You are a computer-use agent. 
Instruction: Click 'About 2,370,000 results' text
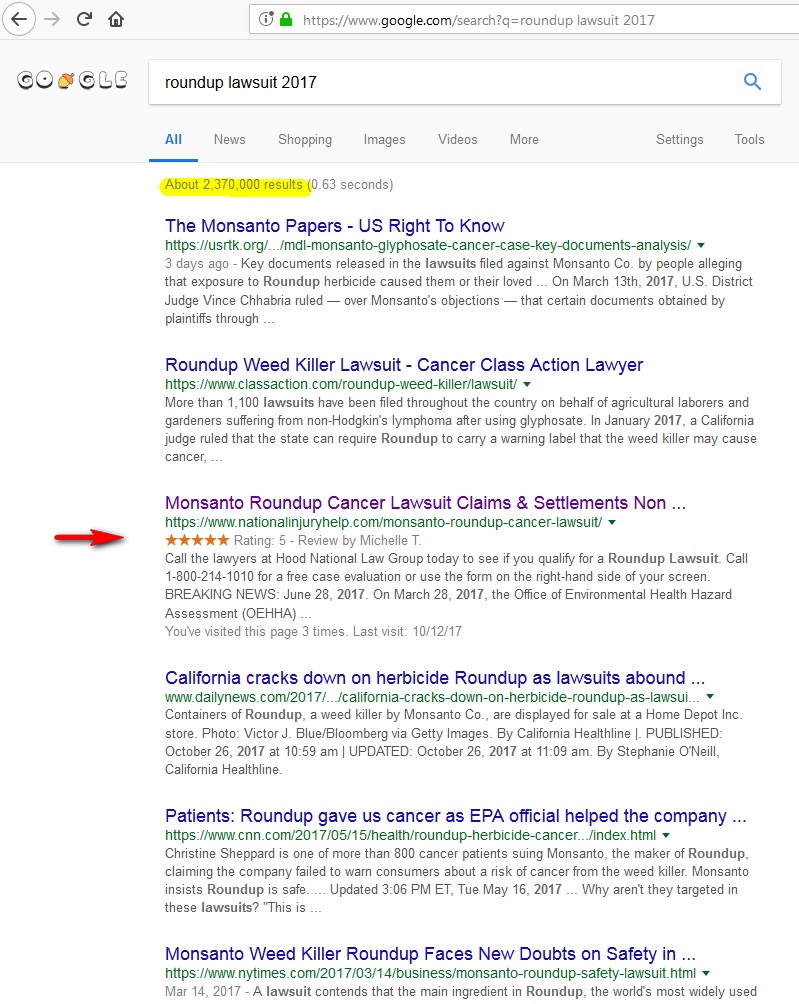pyautogui.click(x=234, y=184)
